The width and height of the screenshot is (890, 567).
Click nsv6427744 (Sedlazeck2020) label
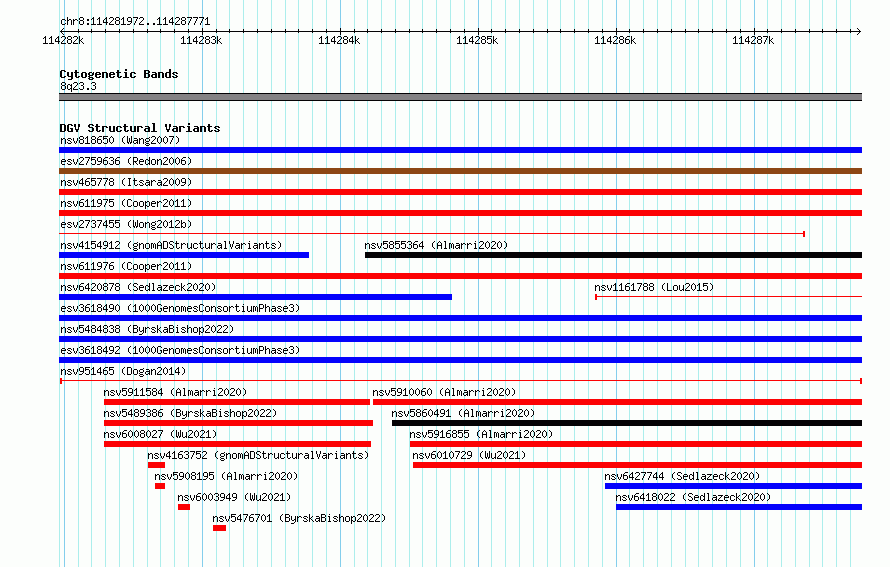click(x=682, y=476)
